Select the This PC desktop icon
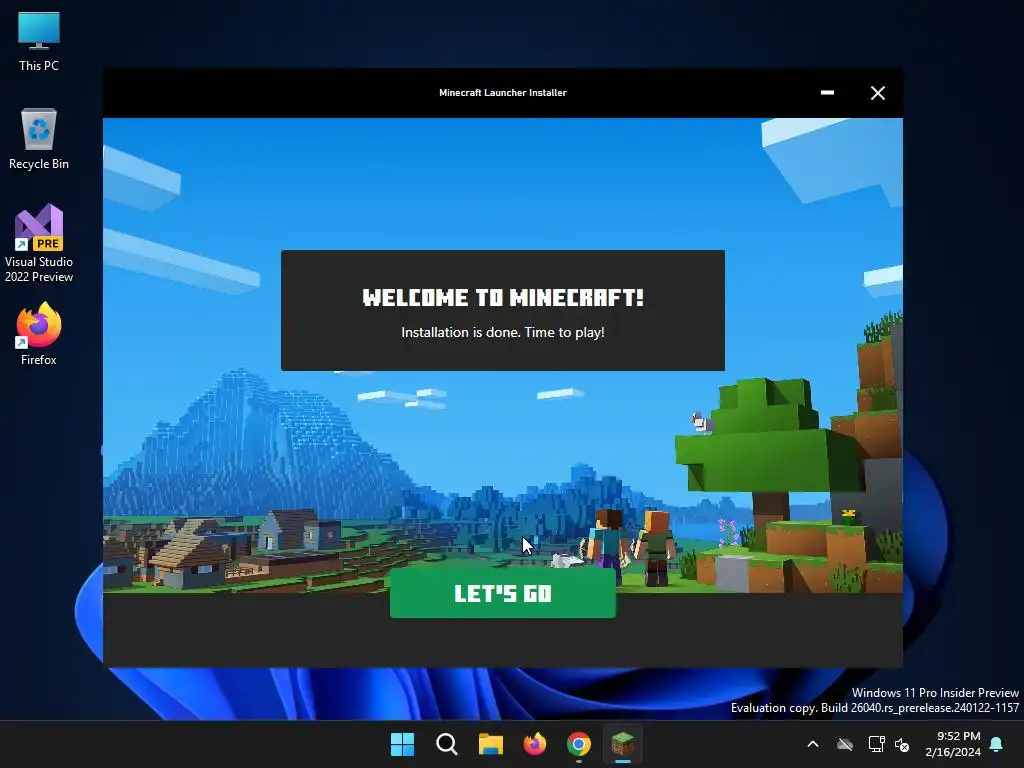The width and height of the screenshot is (1024, 768). tap(39, 42)
